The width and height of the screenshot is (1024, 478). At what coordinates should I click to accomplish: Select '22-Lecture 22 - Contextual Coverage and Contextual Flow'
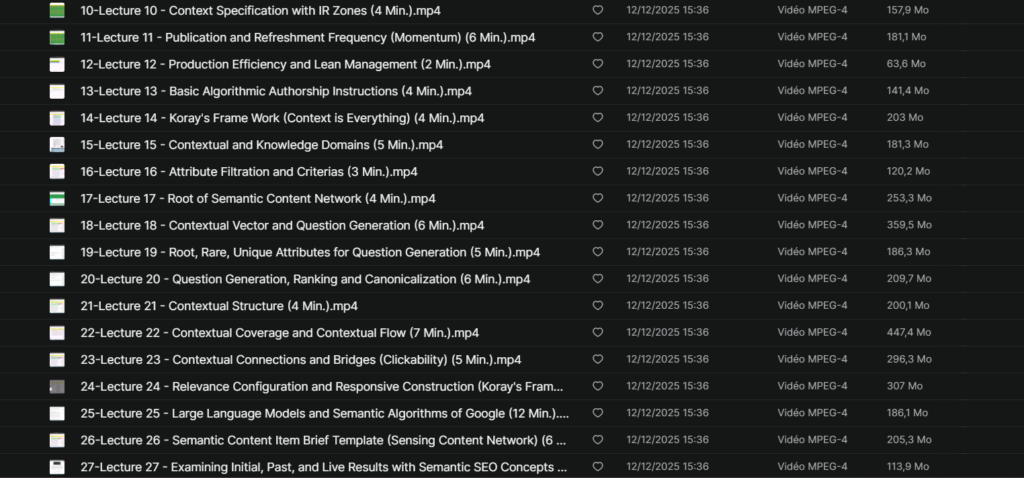(280, 332)
